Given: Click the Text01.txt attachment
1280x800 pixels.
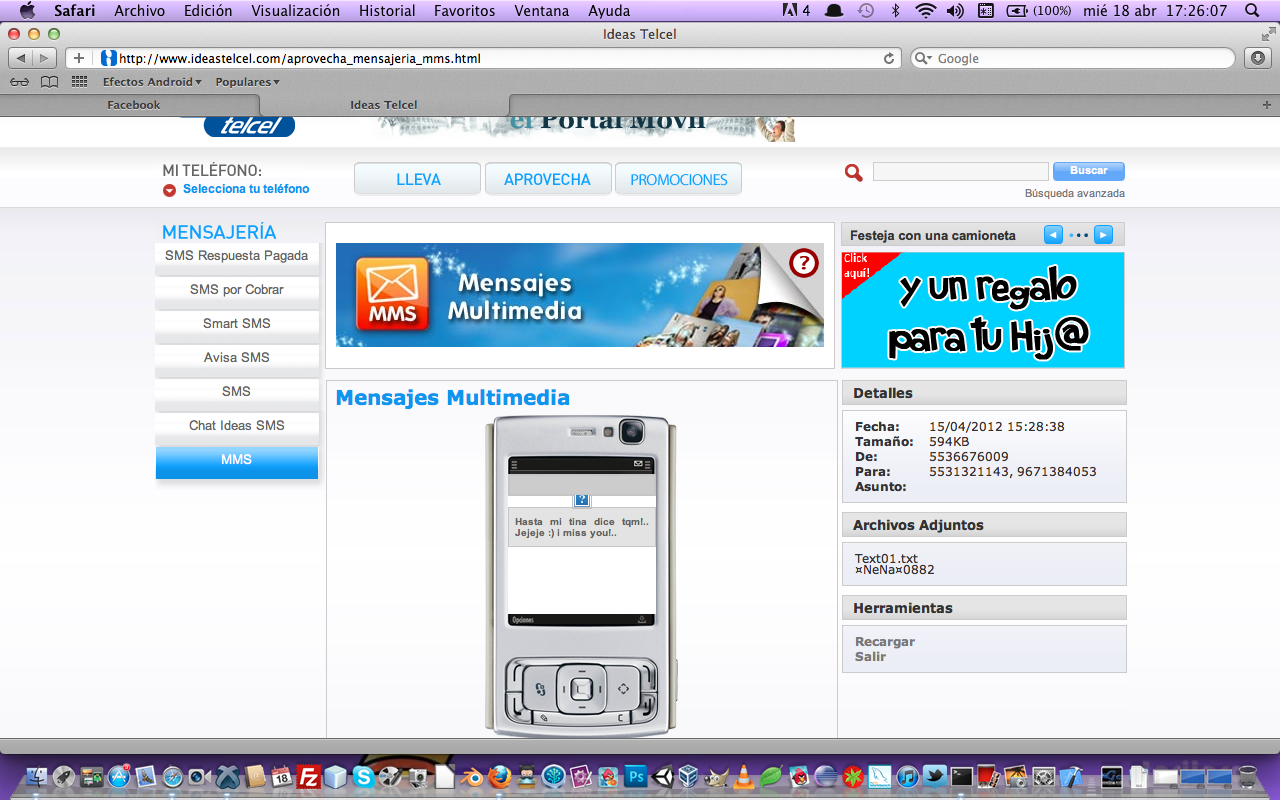Looking at the screenshot, I should click(886, 559).
